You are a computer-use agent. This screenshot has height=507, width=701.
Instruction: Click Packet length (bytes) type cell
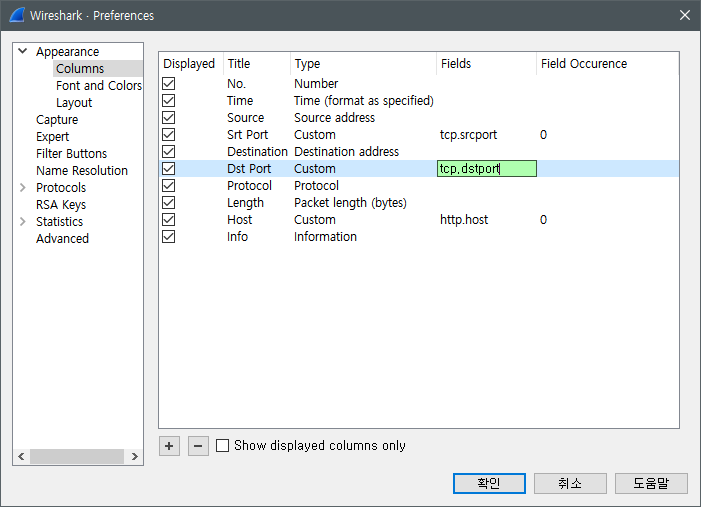click(350, 203)
